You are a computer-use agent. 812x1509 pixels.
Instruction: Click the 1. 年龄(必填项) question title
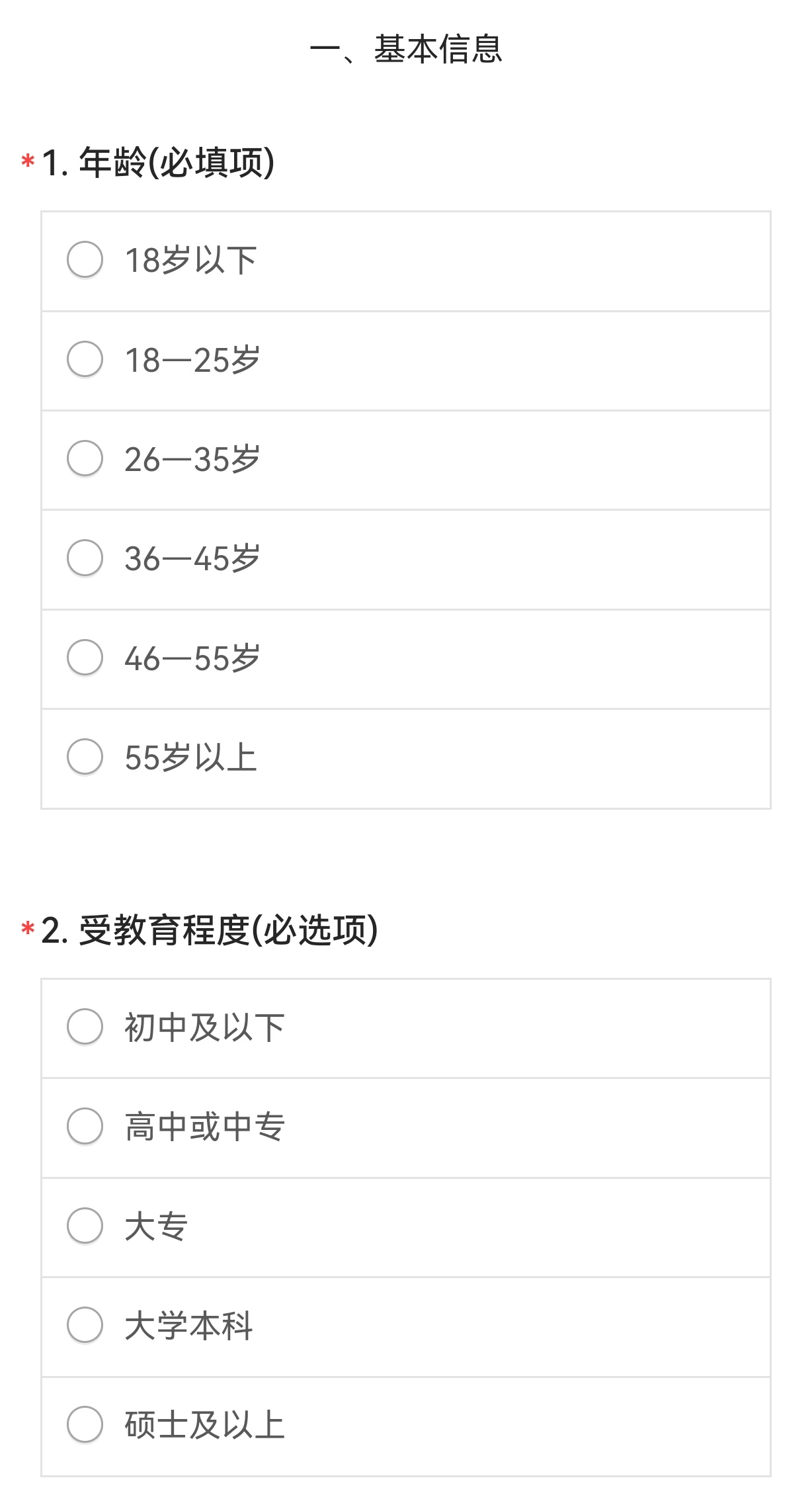tap(158, 163)
